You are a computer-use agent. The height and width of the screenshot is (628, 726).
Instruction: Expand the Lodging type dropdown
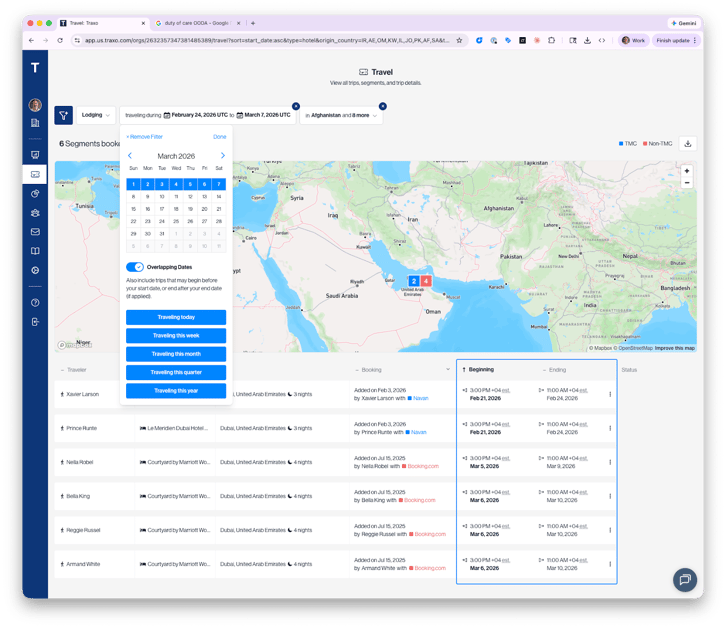click(x=97, y=116)
